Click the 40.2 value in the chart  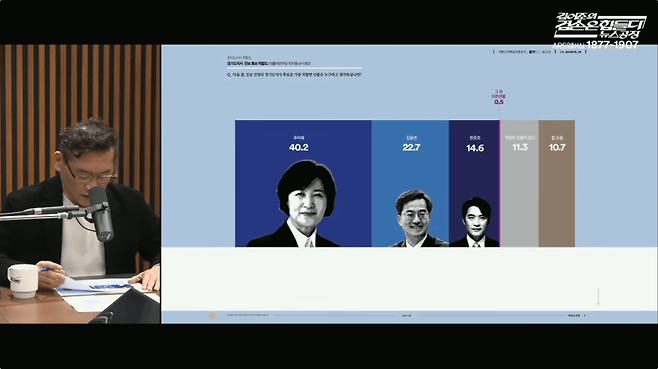tap(298, 147)
